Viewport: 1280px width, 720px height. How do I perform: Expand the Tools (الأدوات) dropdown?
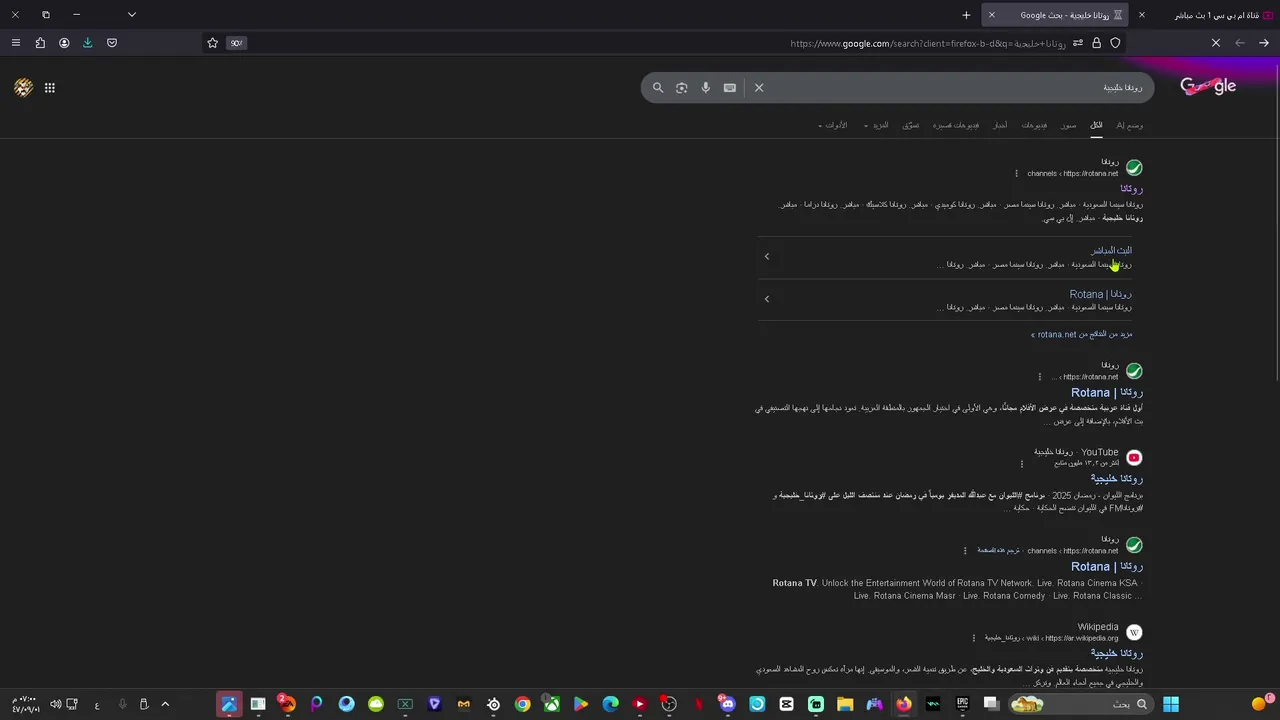[833, 125]
